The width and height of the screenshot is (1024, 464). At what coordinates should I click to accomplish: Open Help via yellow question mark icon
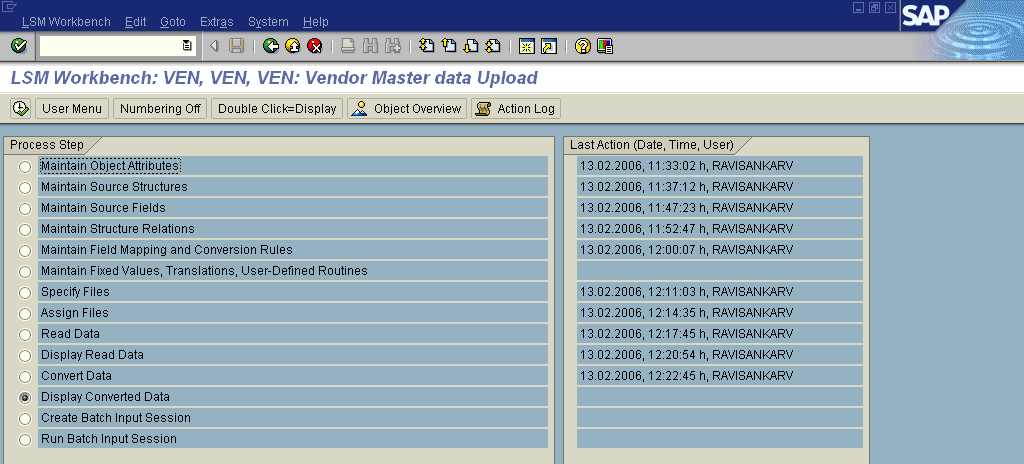tap(583, 46)
